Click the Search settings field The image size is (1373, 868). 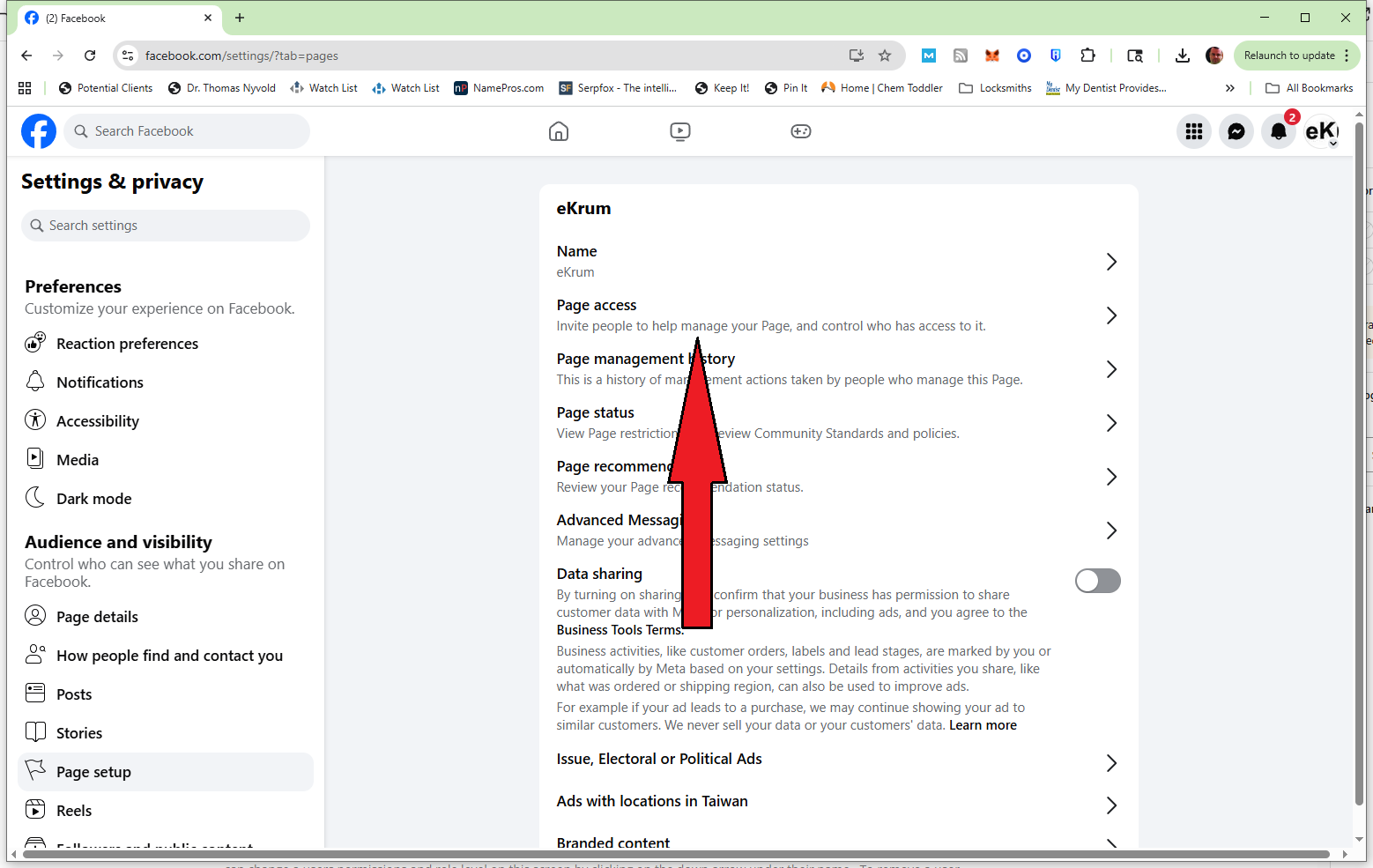[x=166, y=226]
